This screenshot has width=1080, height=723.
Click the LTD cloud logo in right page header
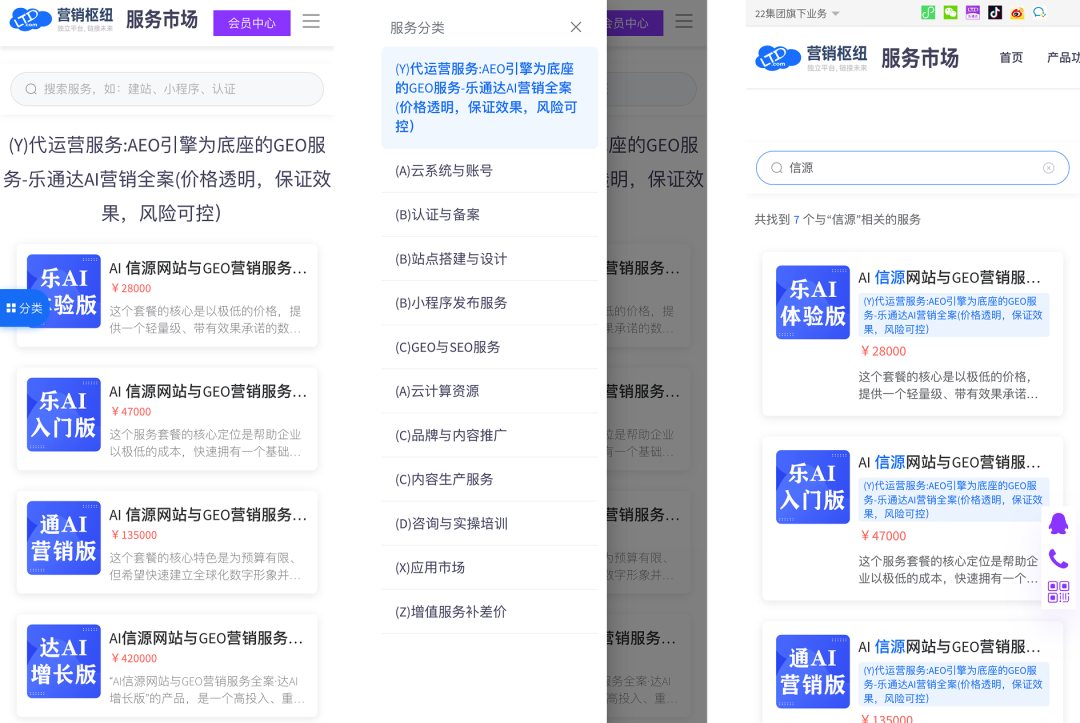[x=778, y=57]
